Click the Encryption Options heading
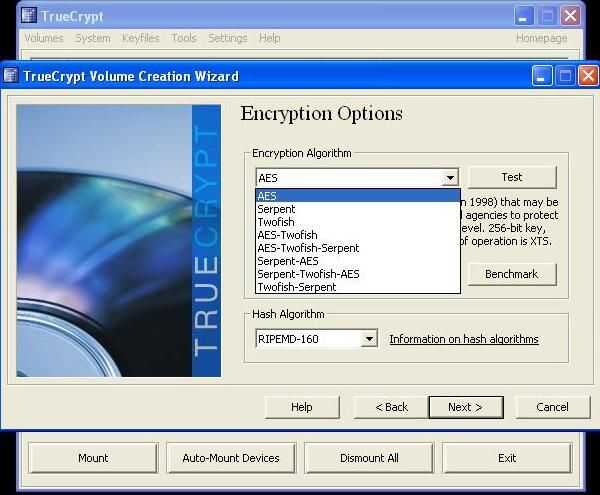 (321, 114)
